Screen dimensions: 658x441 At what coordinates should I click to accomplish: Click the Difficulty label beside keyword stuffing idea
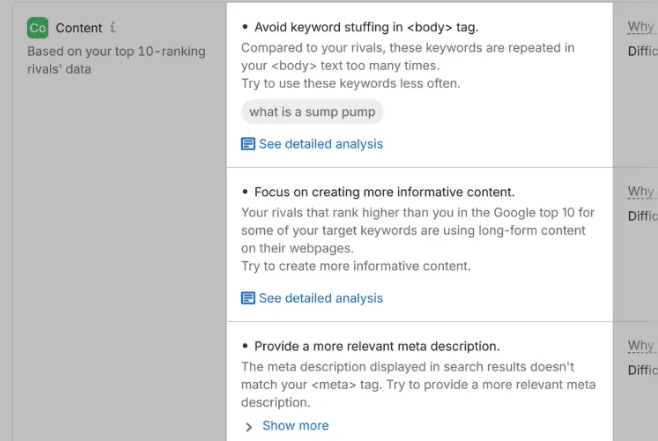643,51
